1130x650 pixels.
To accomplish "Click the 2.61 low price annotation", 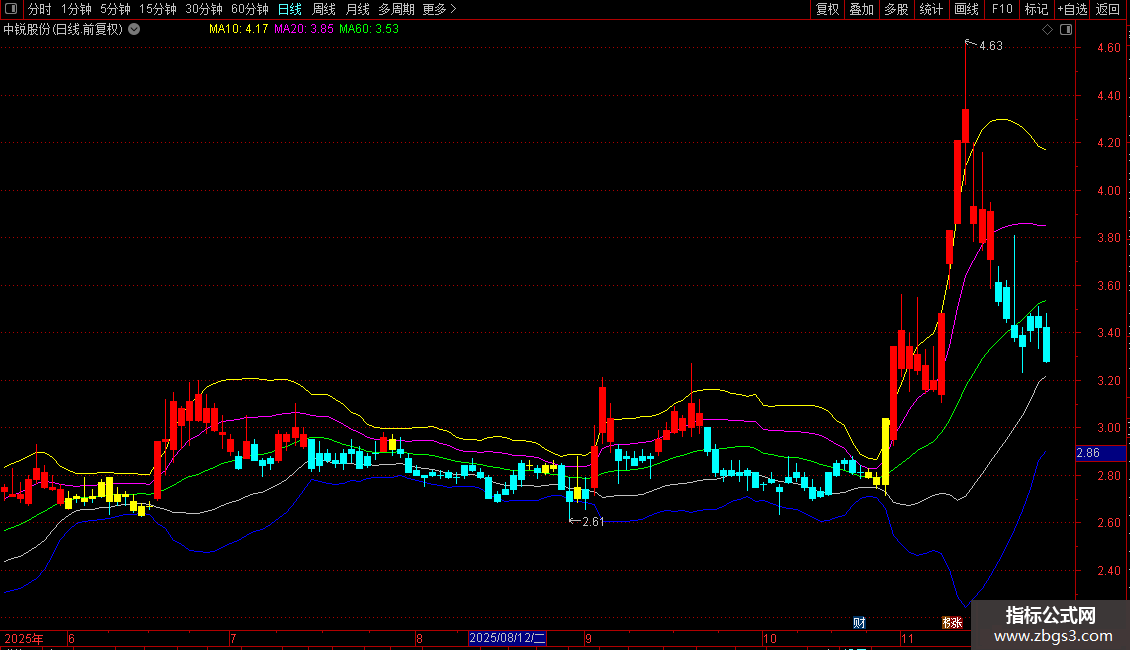I will pyautogui.click(x=593, y=522).
